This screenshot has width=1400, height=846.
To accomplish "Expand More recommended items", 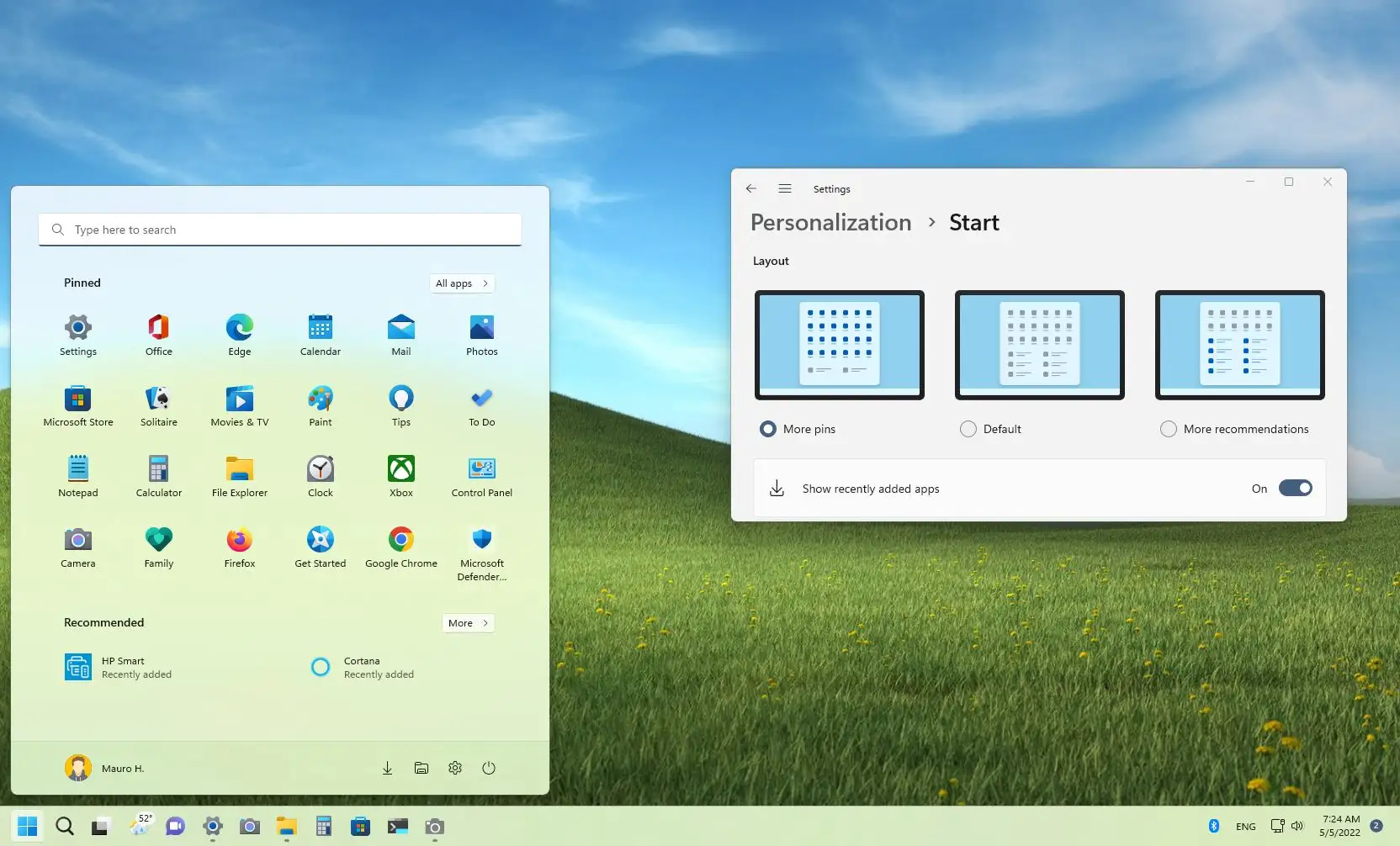I will coord(468,623).
